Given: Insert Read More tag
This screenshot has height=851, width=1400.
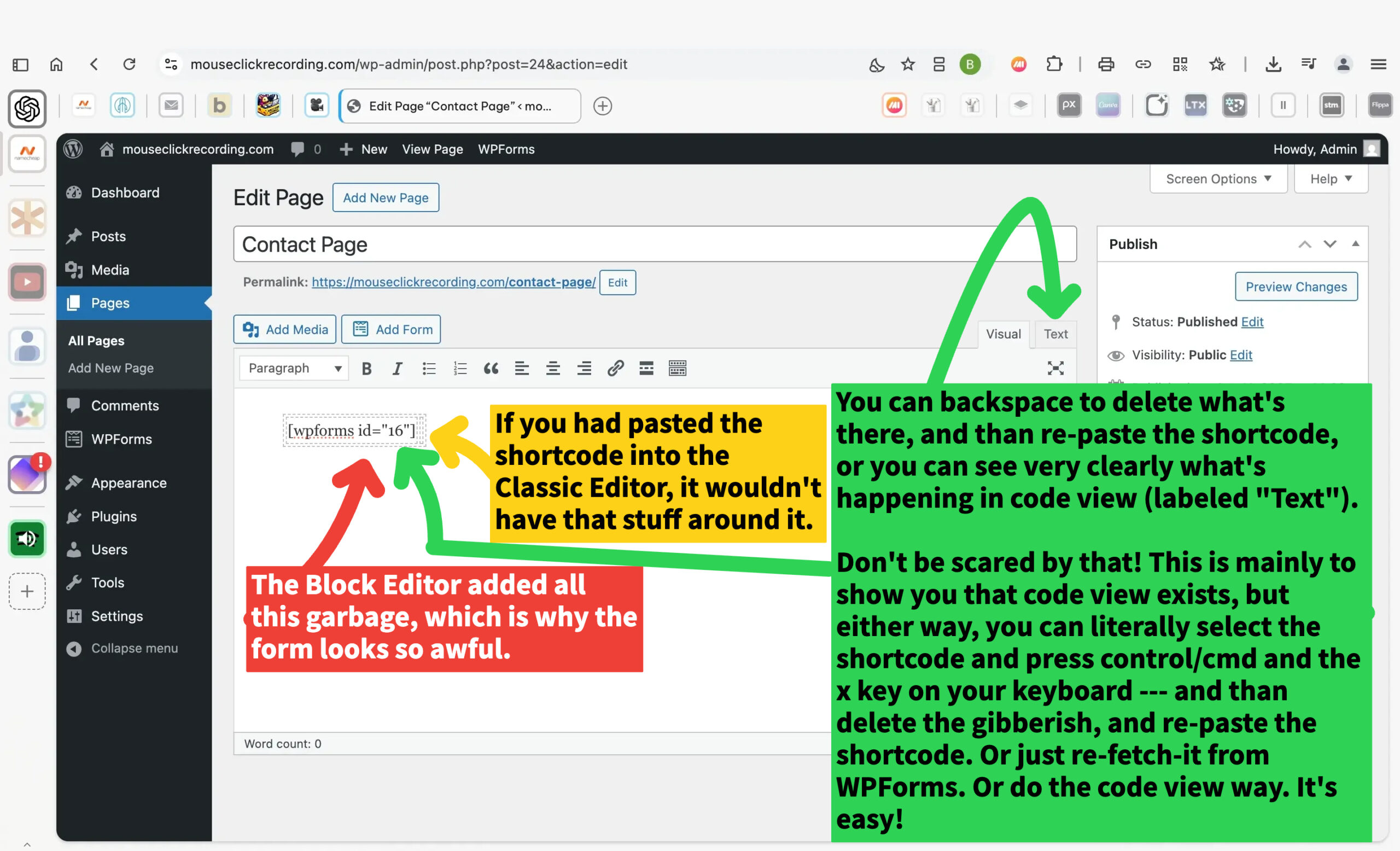Looking at the screenshot, I should click(x=646, y=369).
